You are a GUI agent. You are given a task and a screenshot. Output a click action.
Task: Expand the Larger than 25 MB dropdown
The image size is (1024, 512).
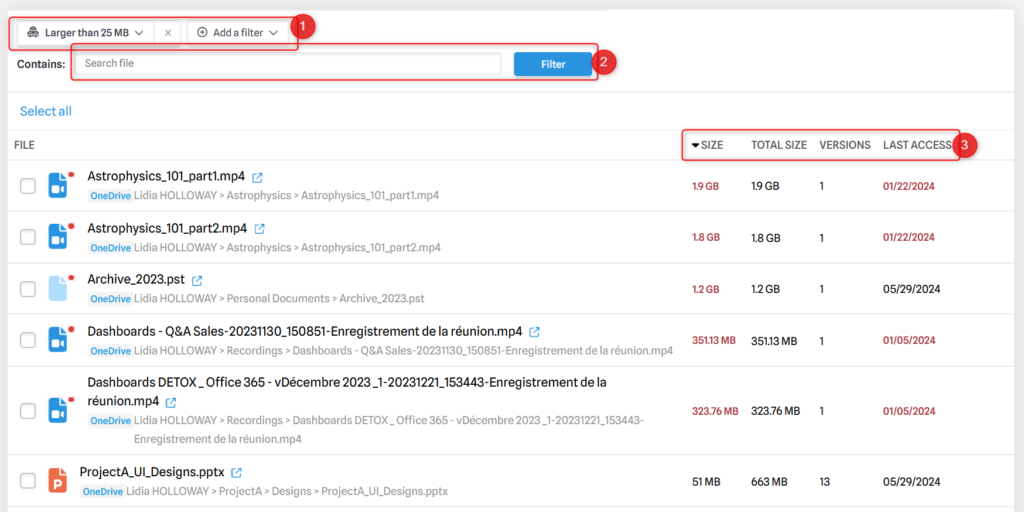click(x=86, y=33)
